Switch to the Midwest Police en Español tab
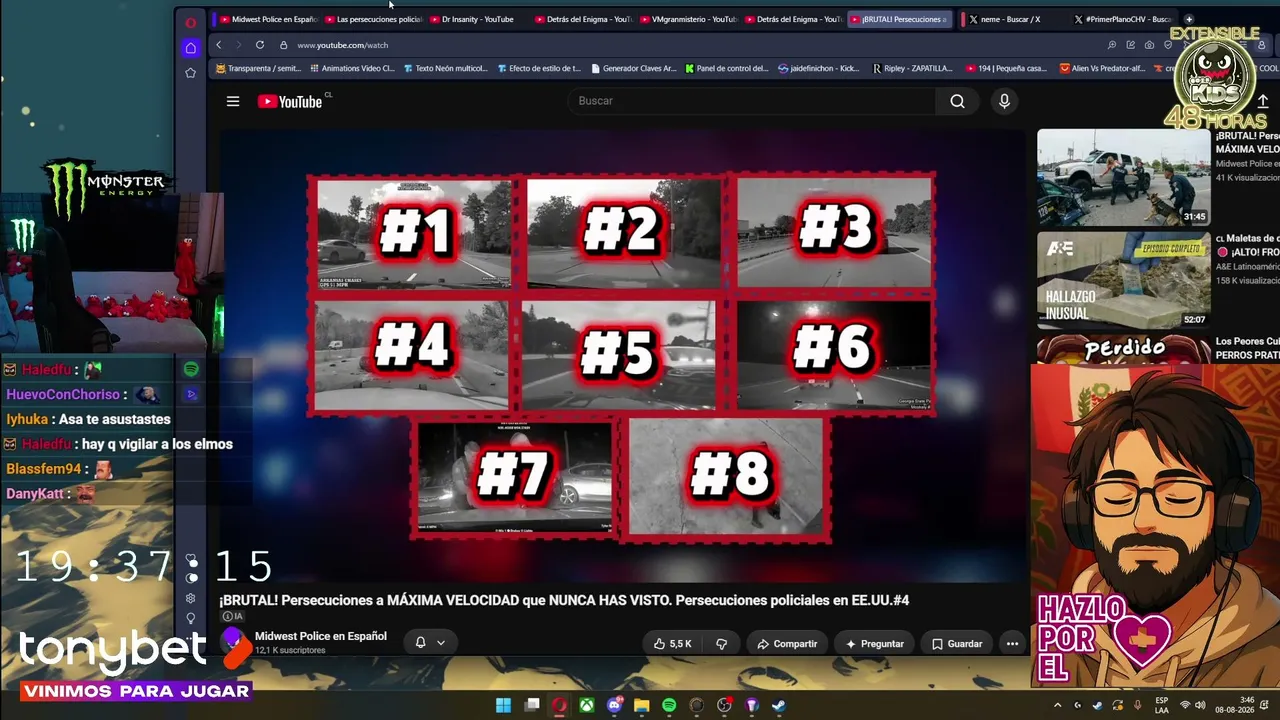1280x720 pixels. 268,19
